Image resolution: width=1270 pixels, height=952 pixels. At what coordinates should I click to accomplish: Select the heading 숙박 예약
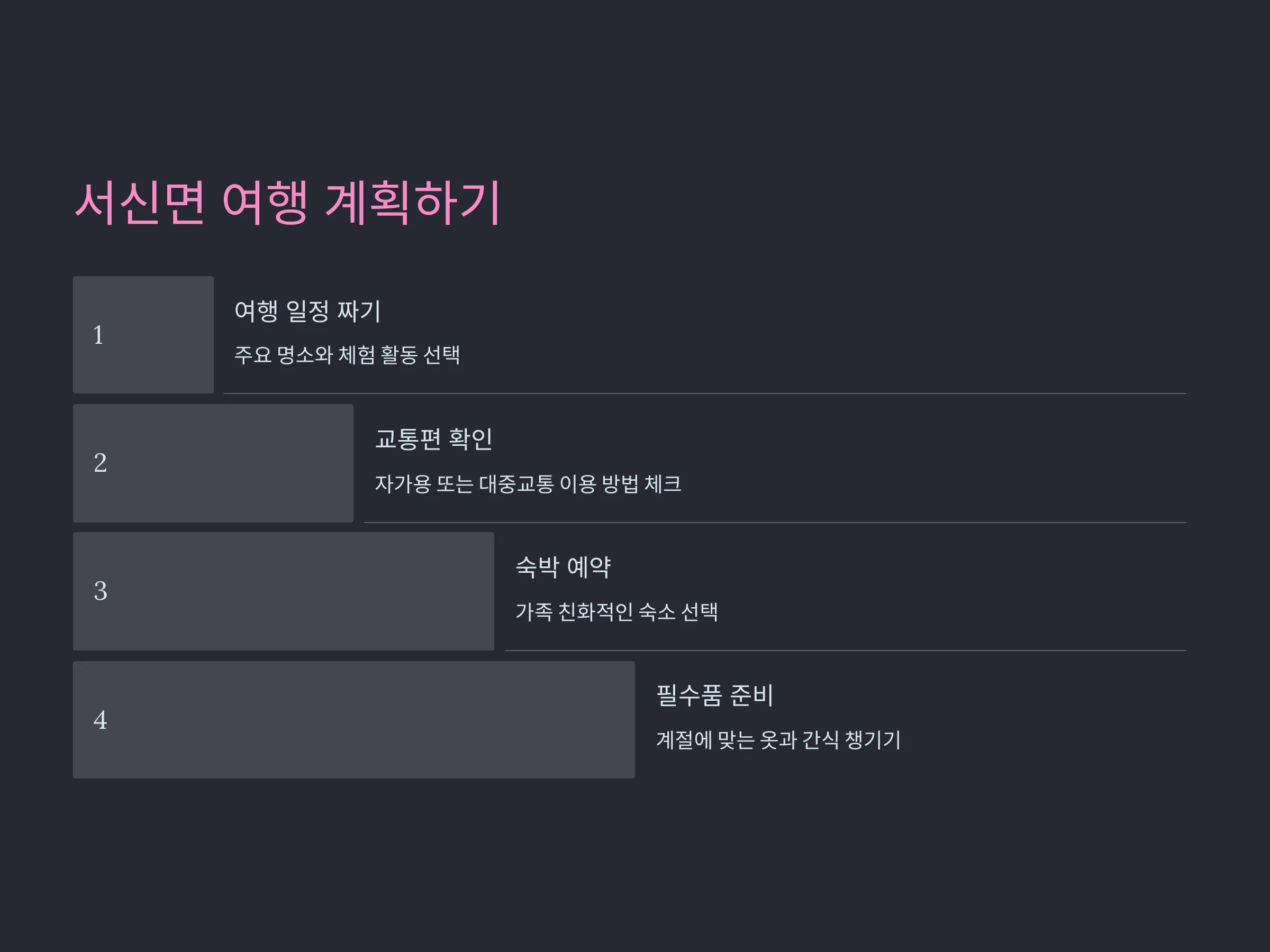(563, 567)
